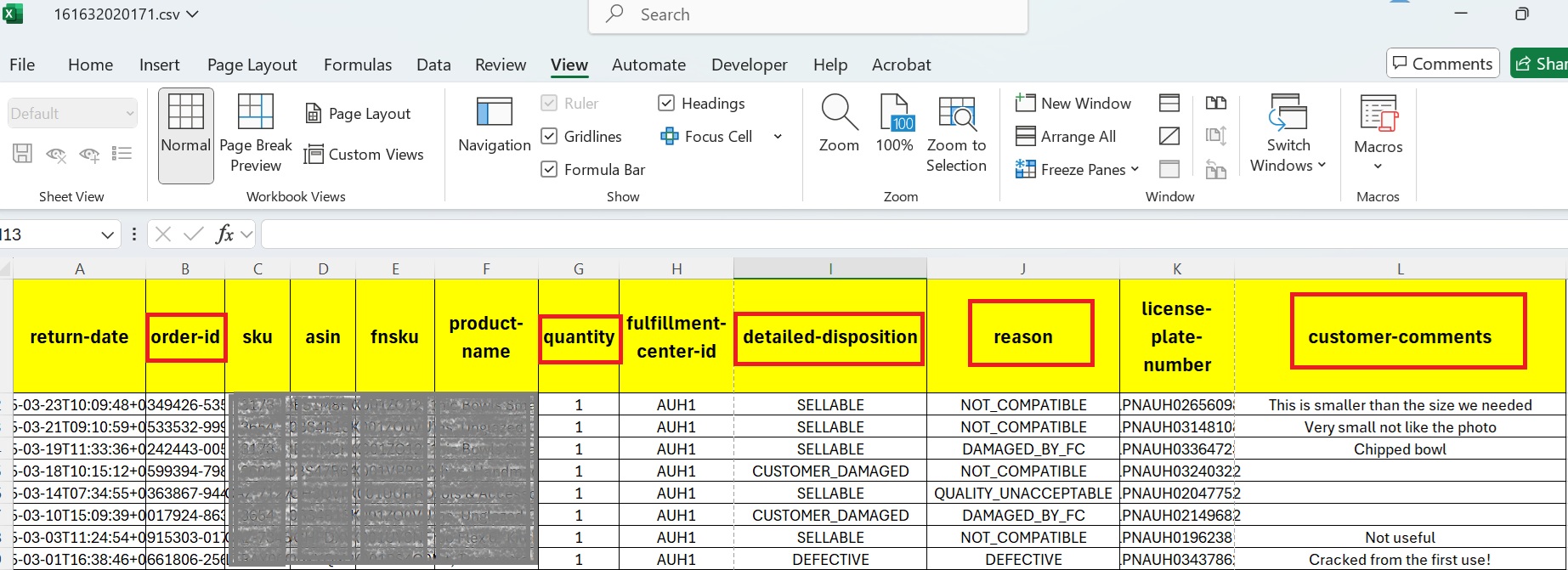Open Switch Windows dropdown
The image size is (1568, 570).
tap(1288, 135)
